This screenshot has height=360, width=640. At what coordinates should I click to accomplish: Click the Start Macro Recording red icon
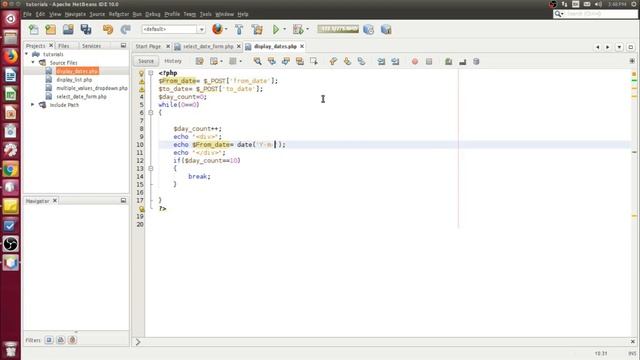415,61
